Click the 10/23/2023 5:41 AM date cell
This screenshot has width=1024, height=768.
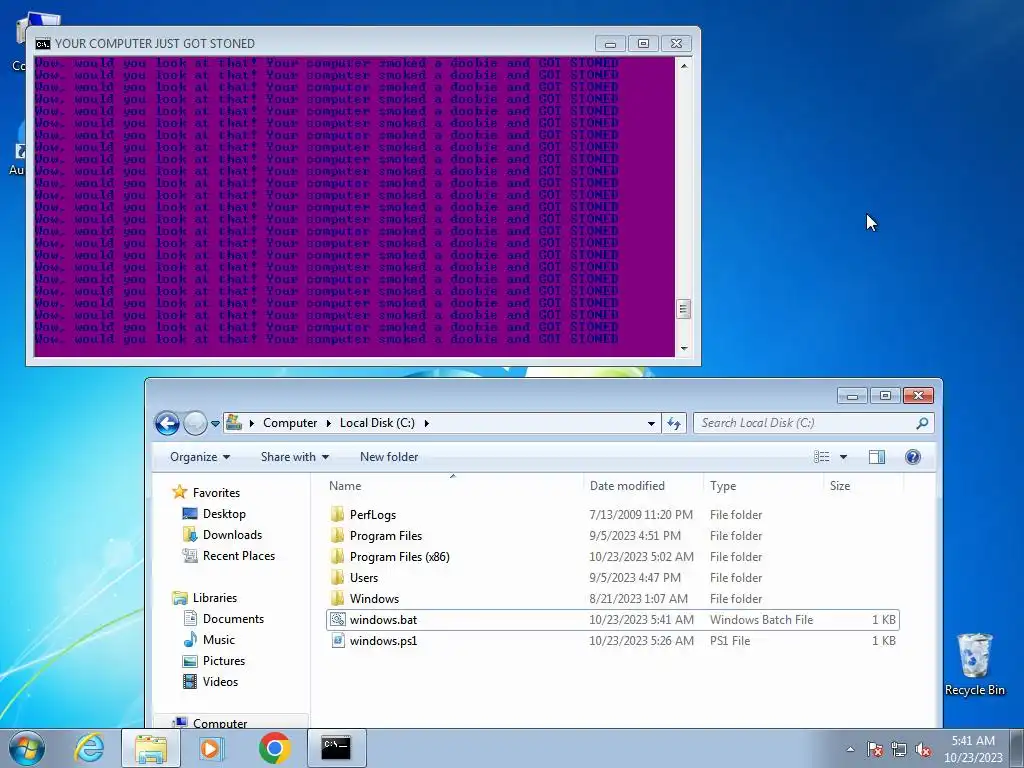pyautogui.click(x=641, y=620)
